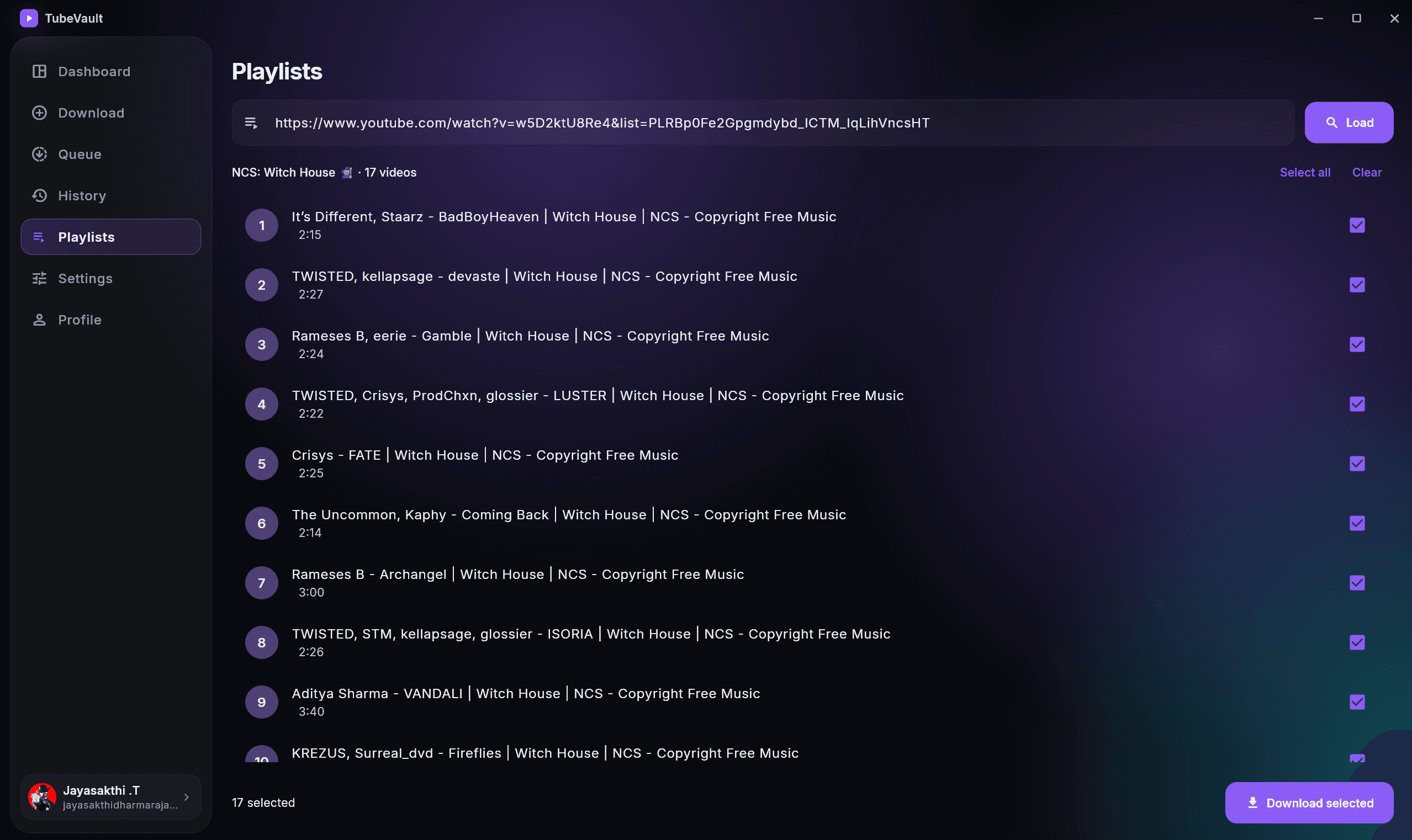
Task: Uncheck ISORIA video checkbox
Action: 1357,642
